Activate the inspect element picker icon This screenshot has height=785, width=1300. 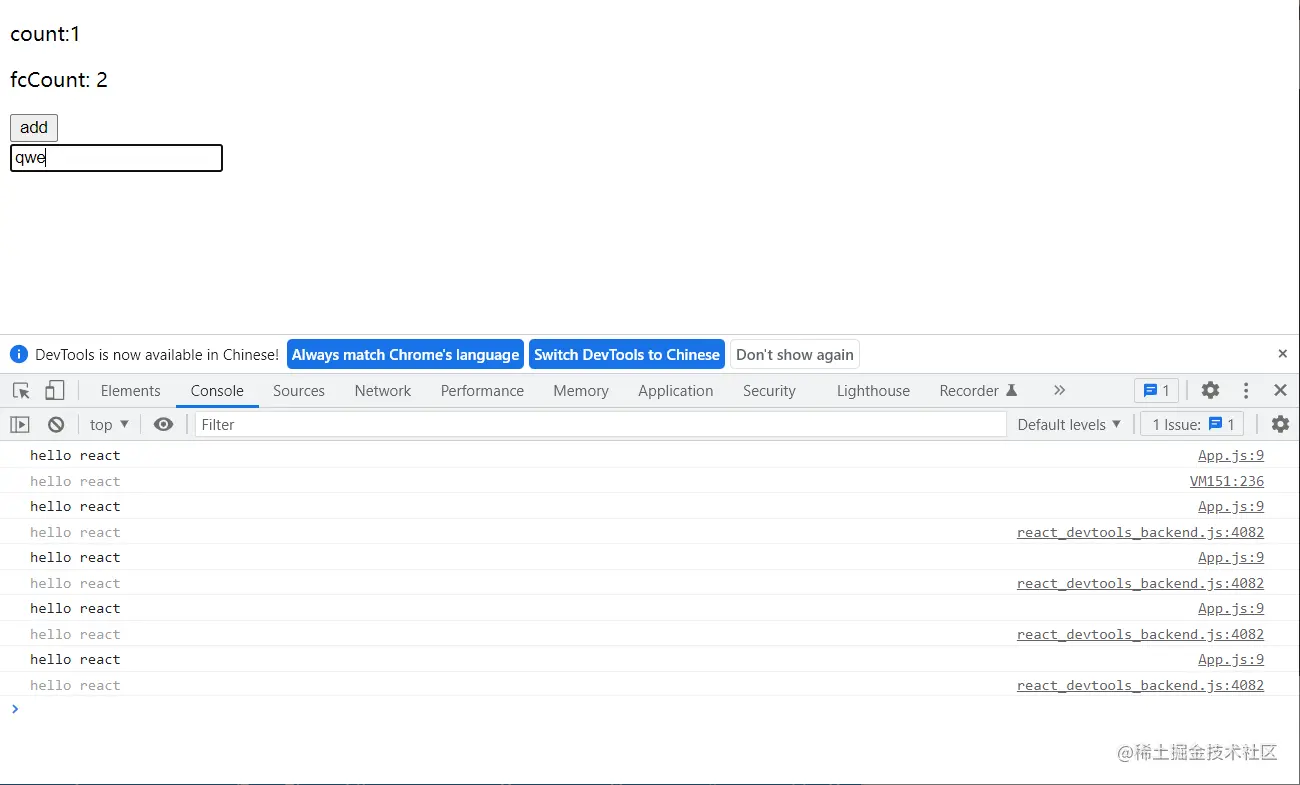pyautogui.click(x=21, y=391)
